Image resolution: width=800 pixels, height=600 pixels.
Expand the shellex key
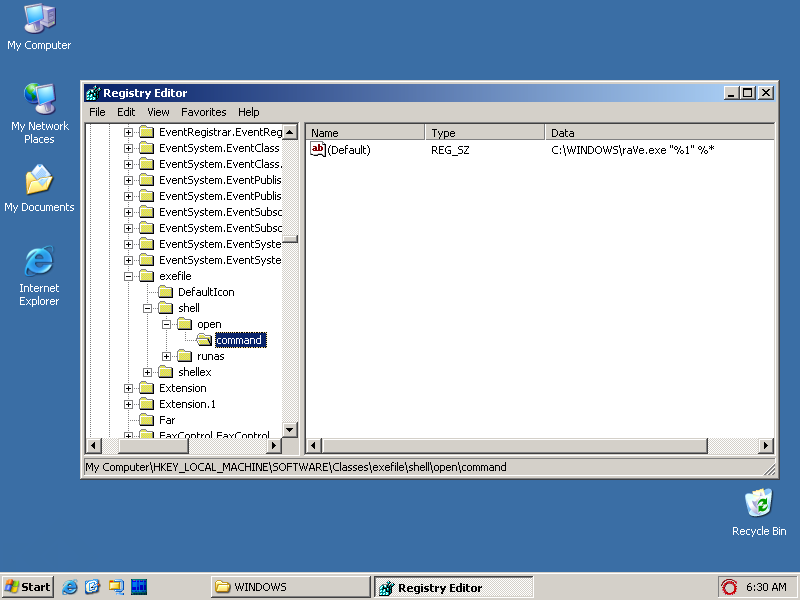[147, 372]
